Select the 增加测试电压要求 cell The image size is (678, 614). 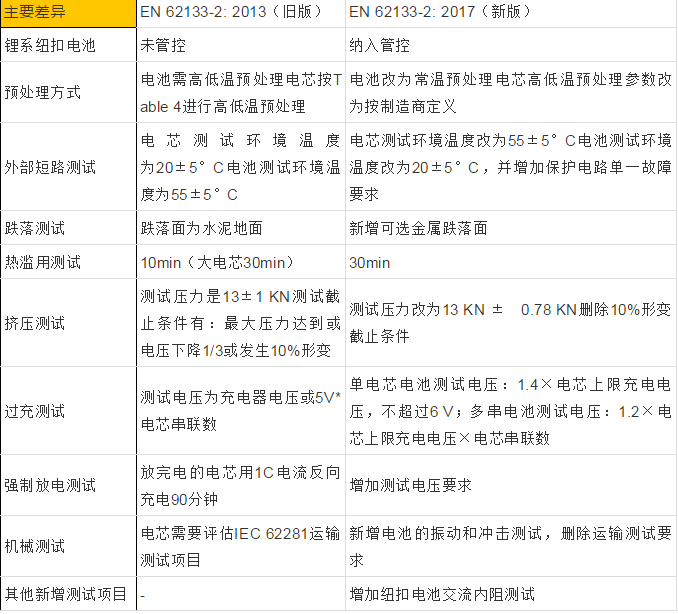pos(411,485)
